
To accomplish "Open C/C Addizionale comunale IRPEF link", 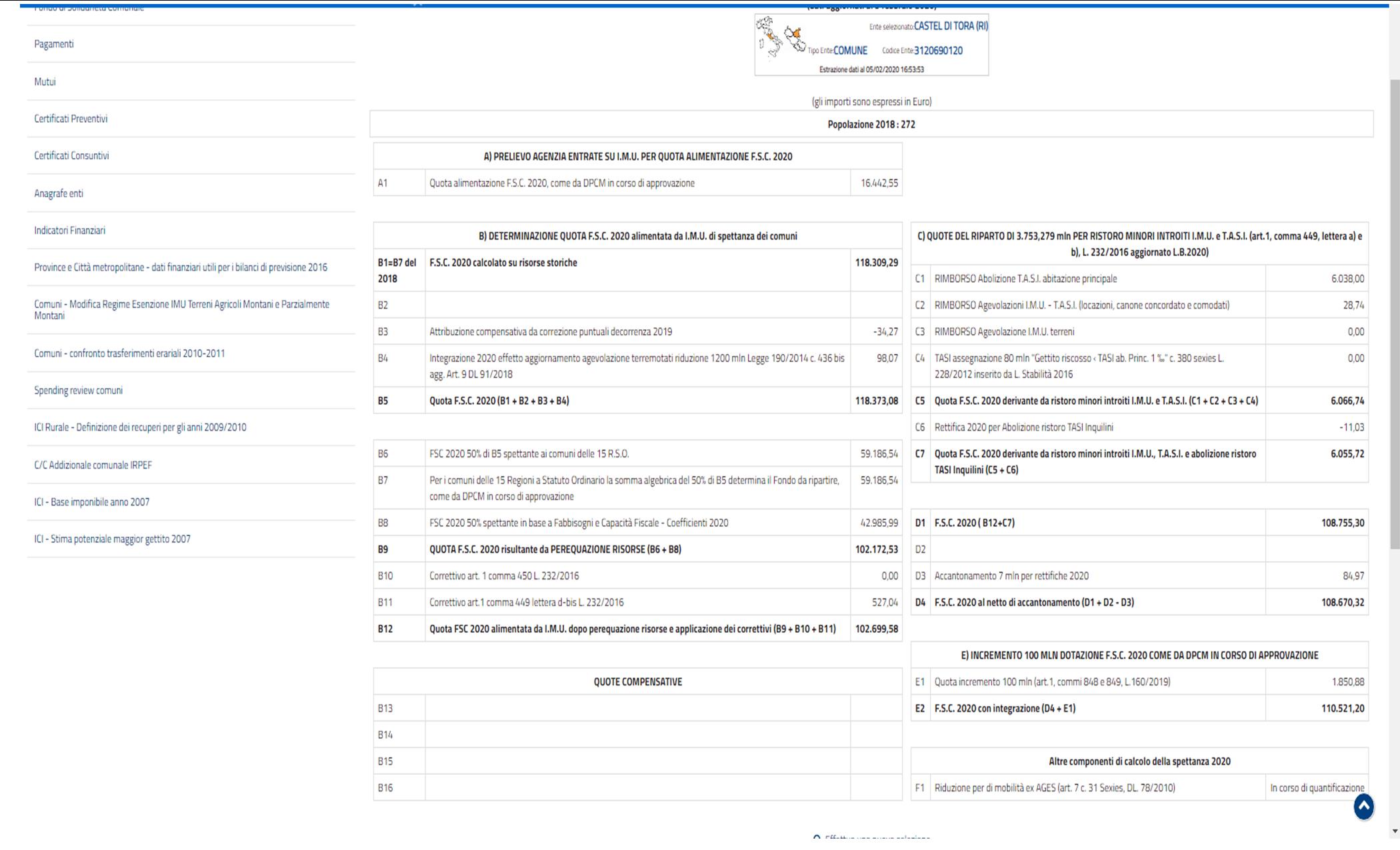I will [x=93, y=465].
